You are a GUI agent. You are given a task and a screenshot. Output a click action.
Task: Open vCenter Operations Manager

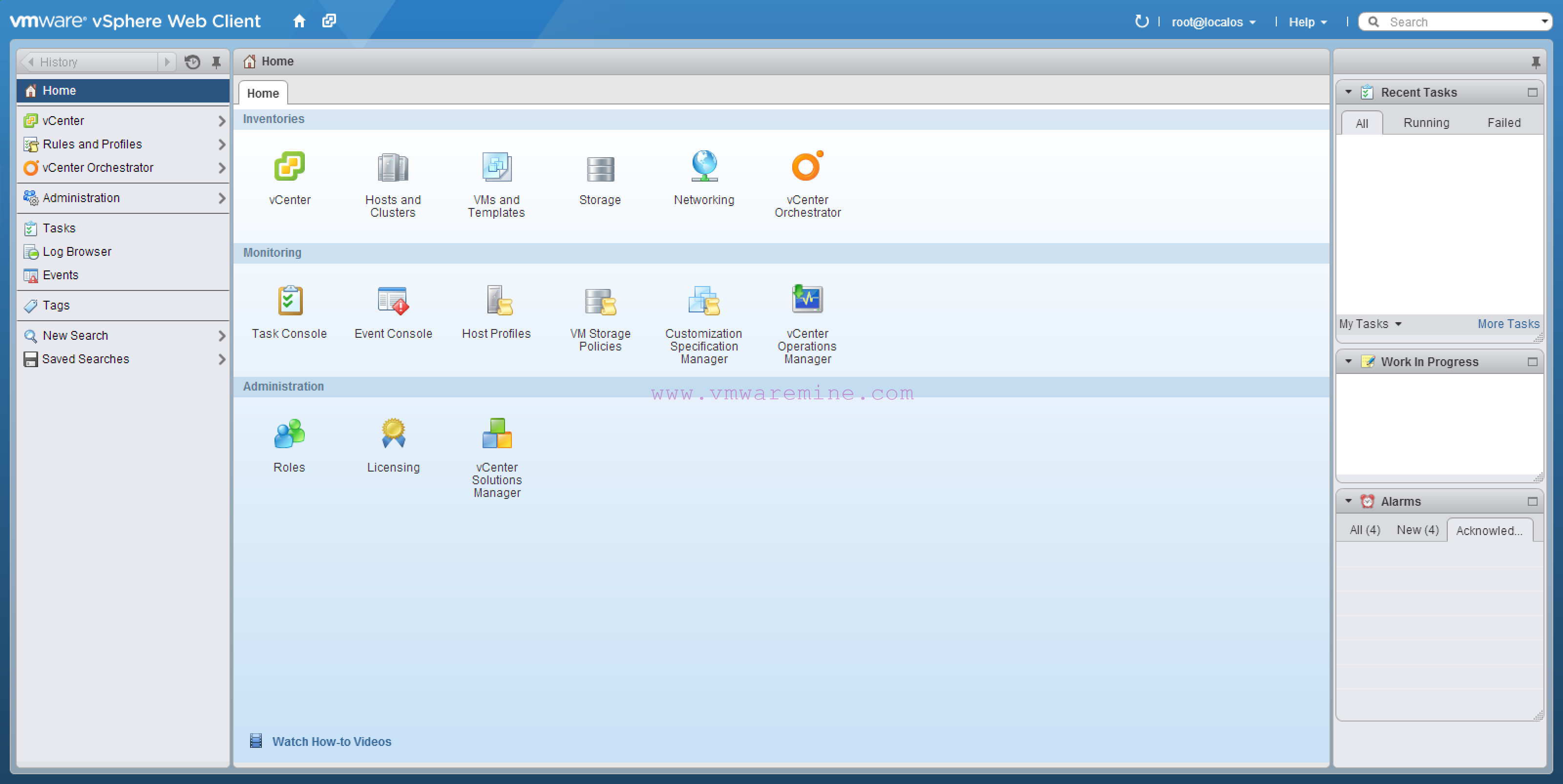[807, 298]
